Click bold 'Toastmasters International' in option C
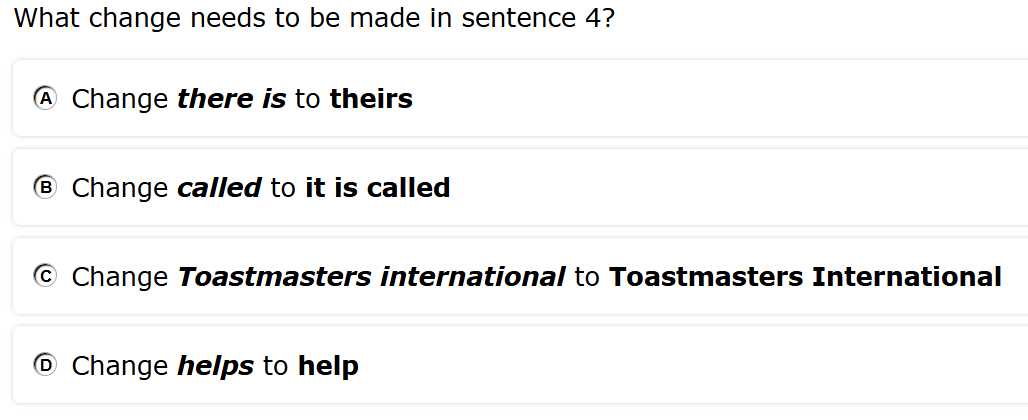The height and width of the screenshot is (420, 1028). [x=805, y=277]
